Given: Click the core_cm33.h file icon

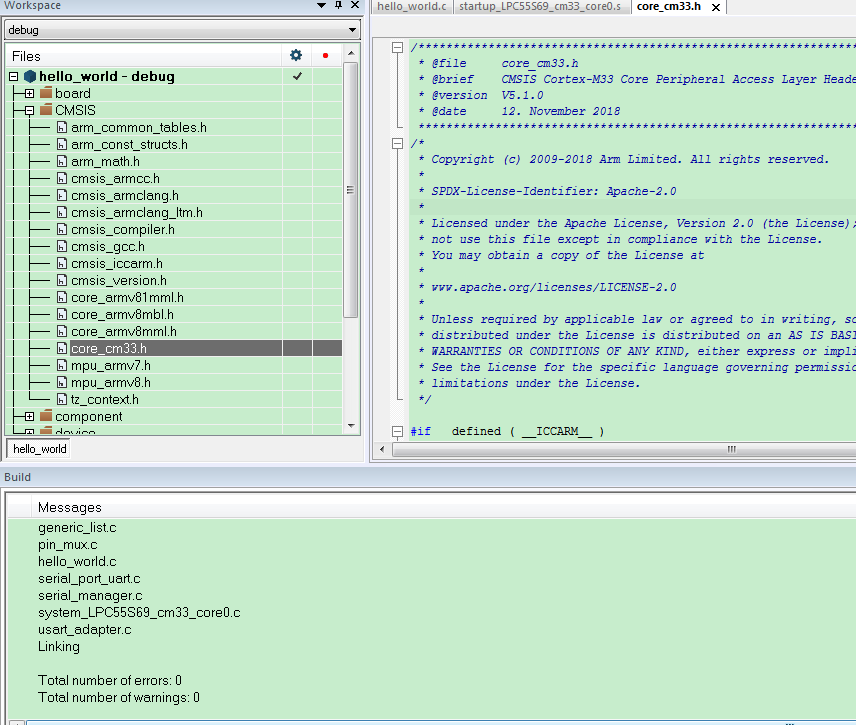Looking at the screenshot, I should 62,348.
